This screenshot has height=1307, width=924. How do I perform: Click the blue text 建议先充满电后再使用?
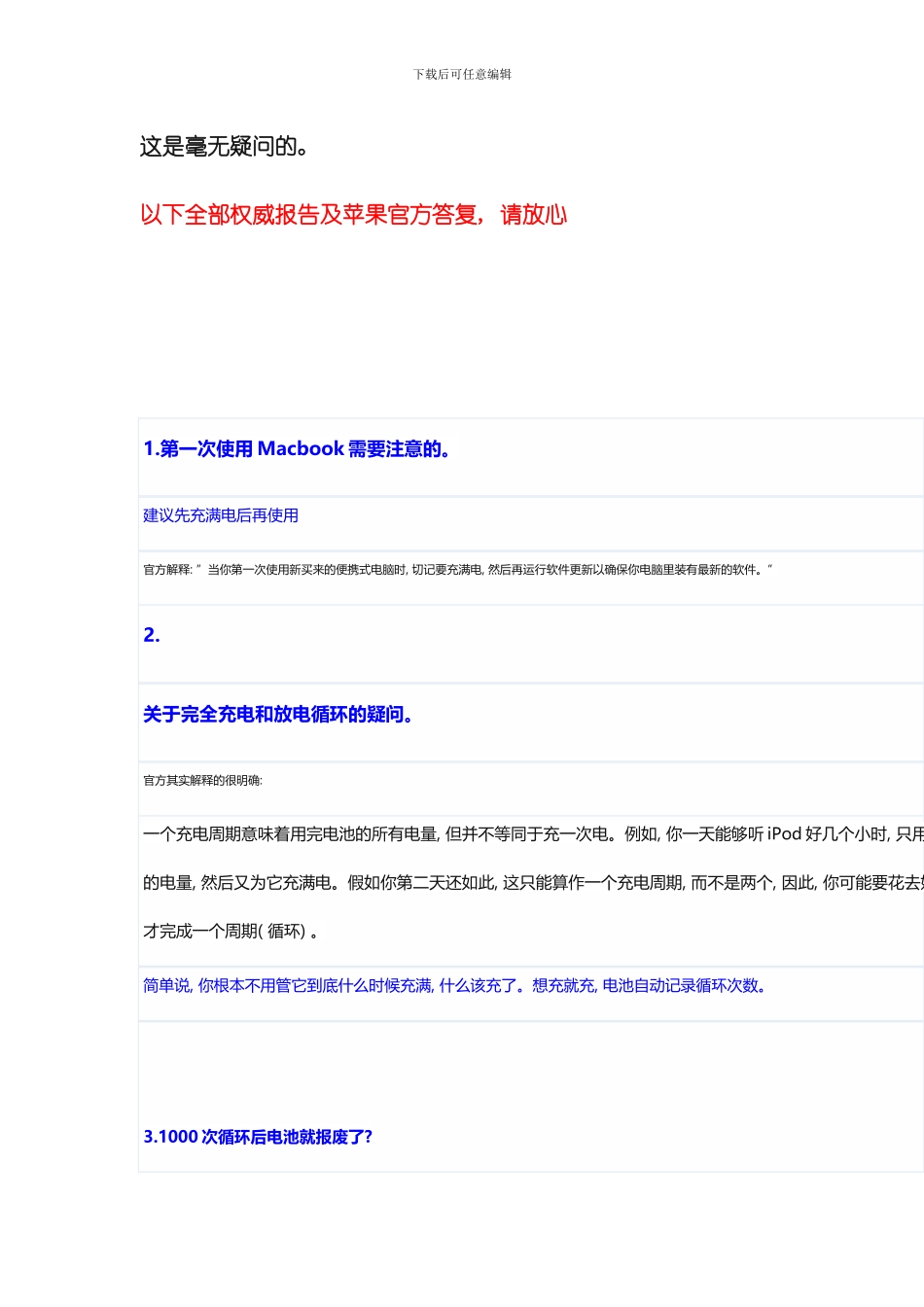pyautogui.click(x=221, y=515)
